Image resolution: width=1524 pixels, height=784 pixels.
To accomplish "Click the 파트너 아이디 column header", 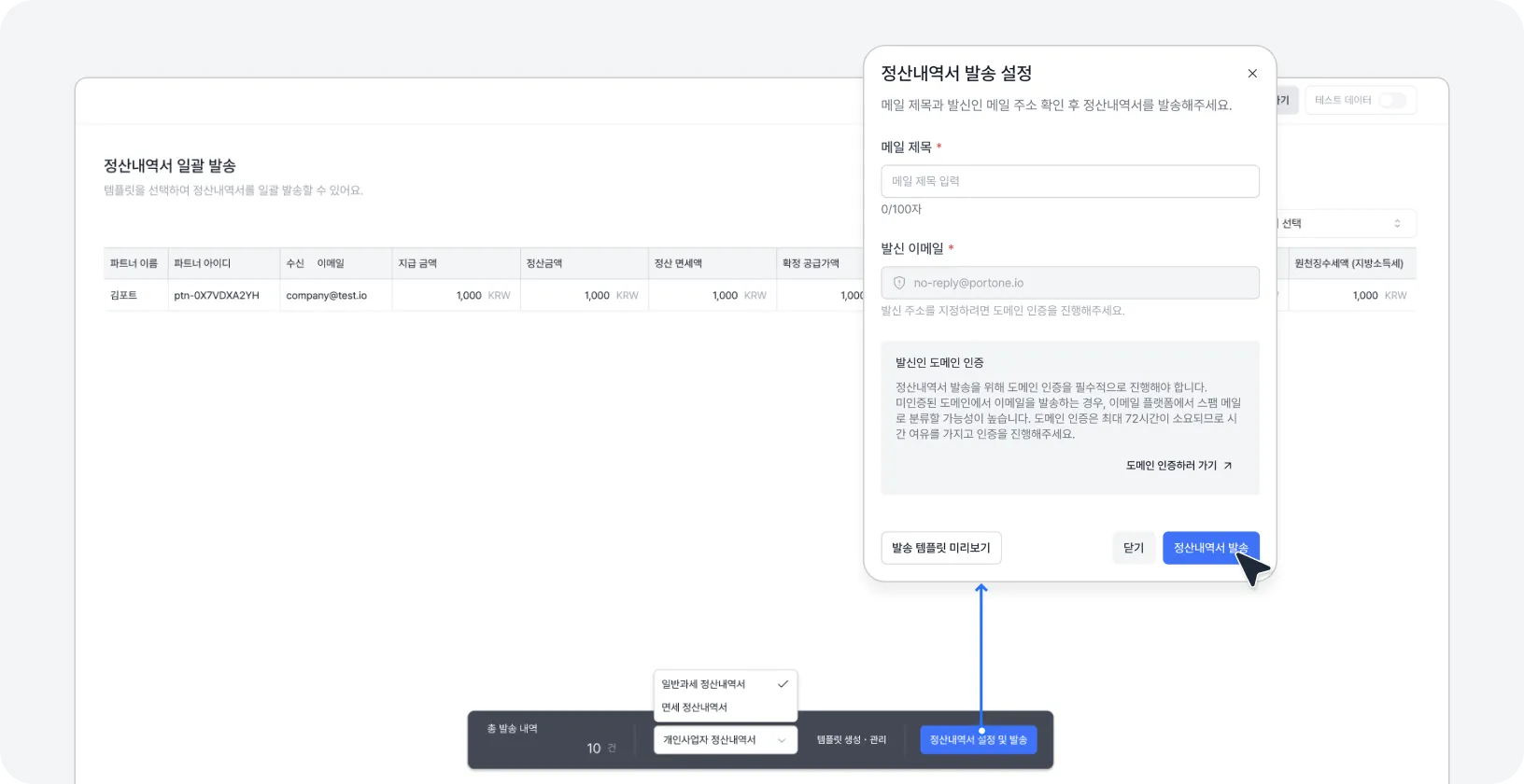I will point(203,264).
